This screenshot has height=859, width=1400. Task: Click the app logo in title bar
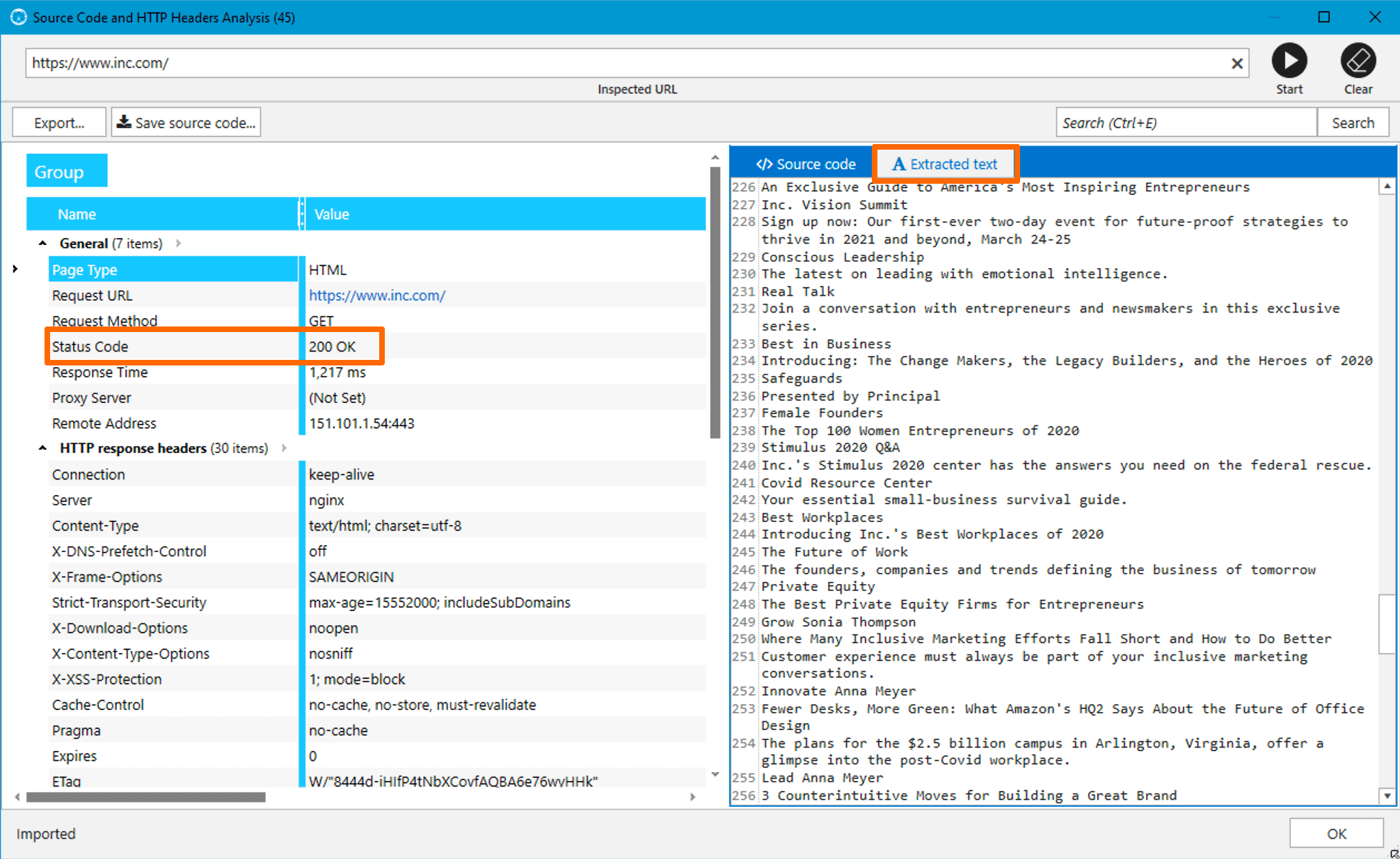pyautogui.click(x=18, y=17)
